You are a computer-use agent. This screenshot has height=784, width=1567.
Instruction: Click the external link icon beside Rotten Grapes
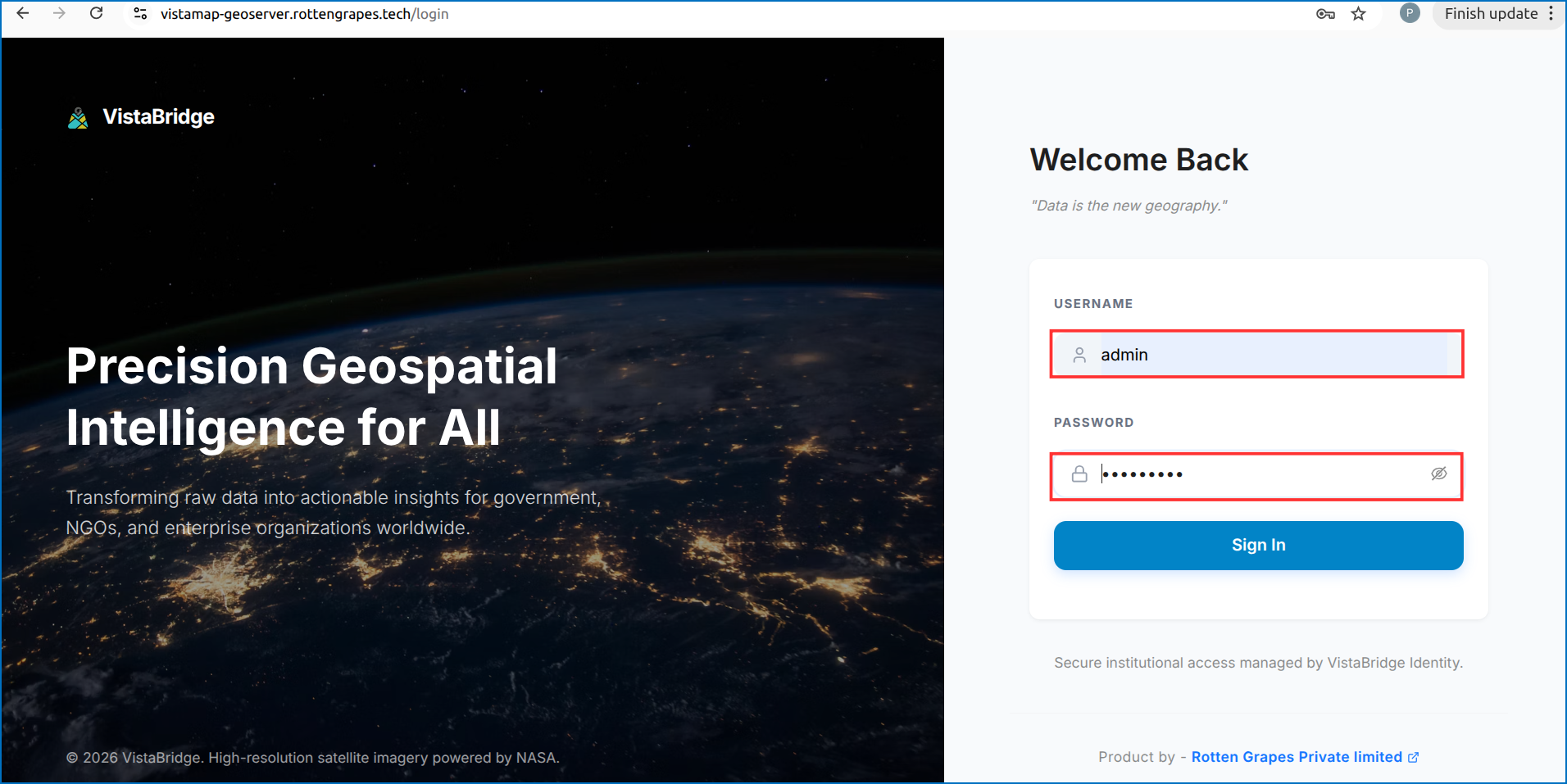click(1413, 758)
